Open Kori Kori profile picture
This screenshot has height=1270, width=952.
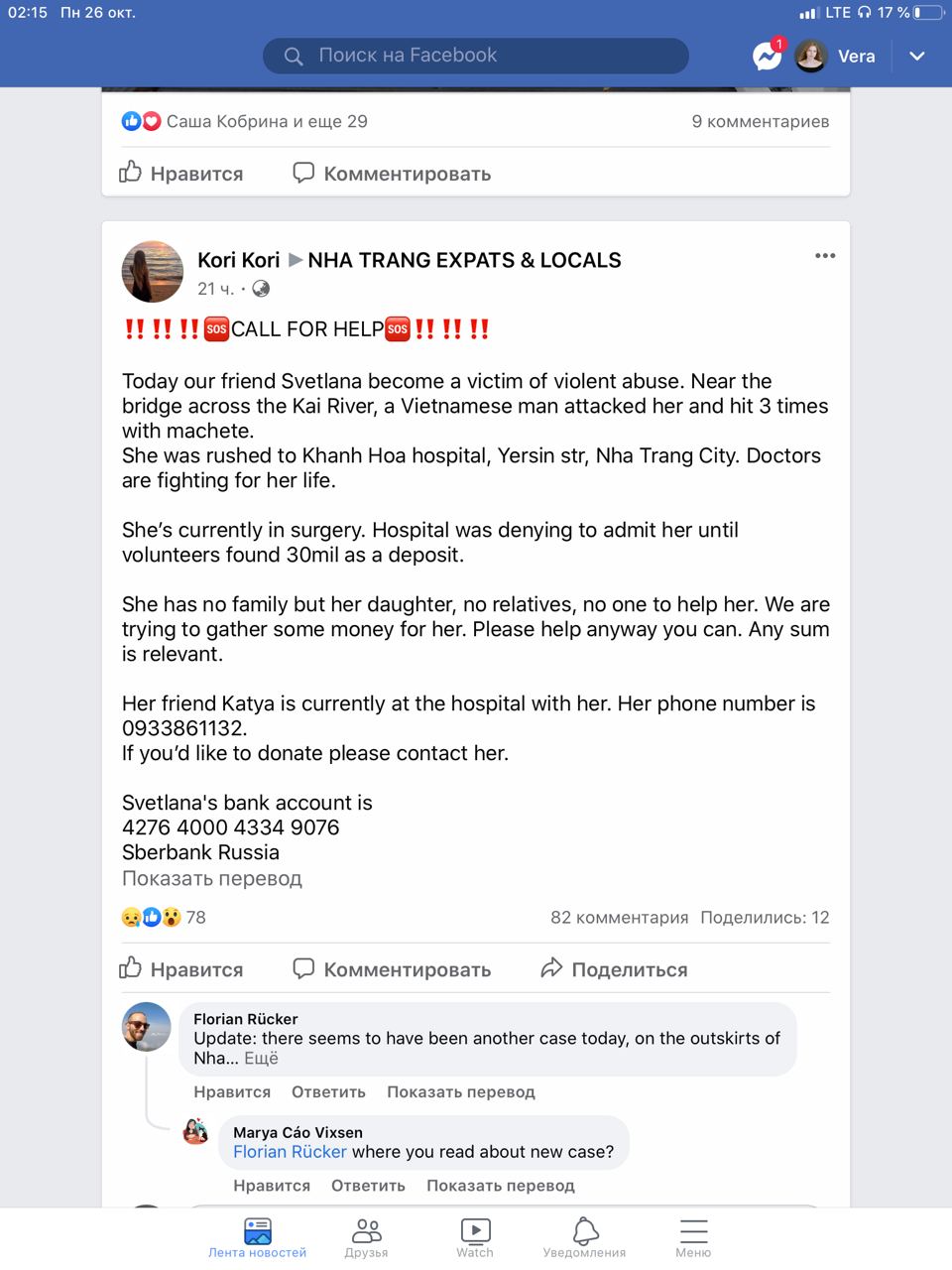click(x=153, y=271)
